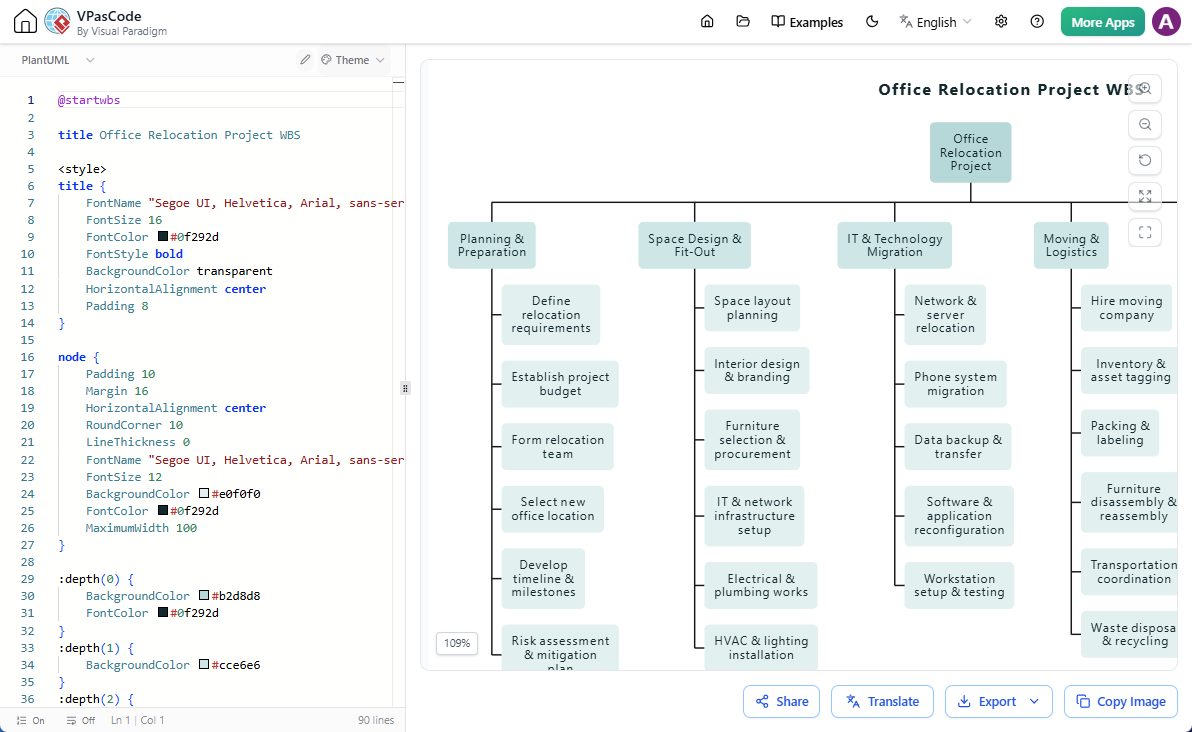Open the English language selector chevron
Image resolution: width=1192 pixels, height=732 pixels.
point(967,21)
